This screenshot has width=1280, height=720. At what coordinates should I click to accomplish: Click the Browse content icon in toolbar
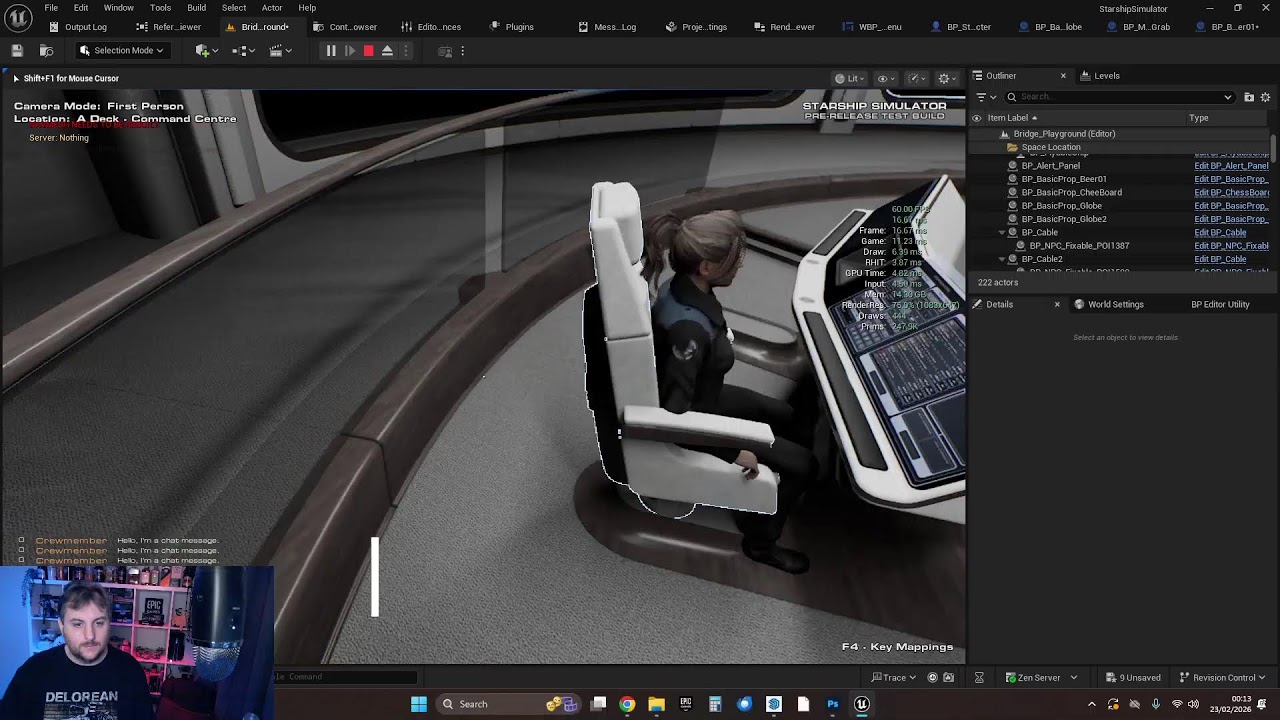(x=46, y=50)
